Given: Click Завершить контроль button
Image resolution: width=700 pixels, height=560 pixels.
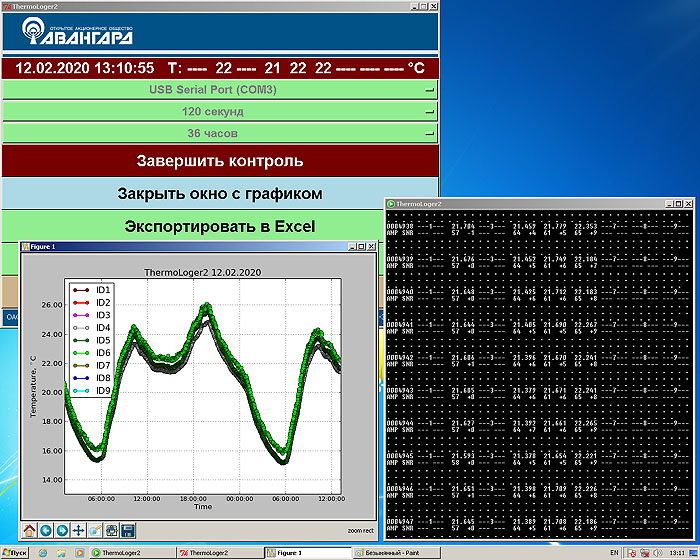Looking at the screenshot, I should 220,161.
